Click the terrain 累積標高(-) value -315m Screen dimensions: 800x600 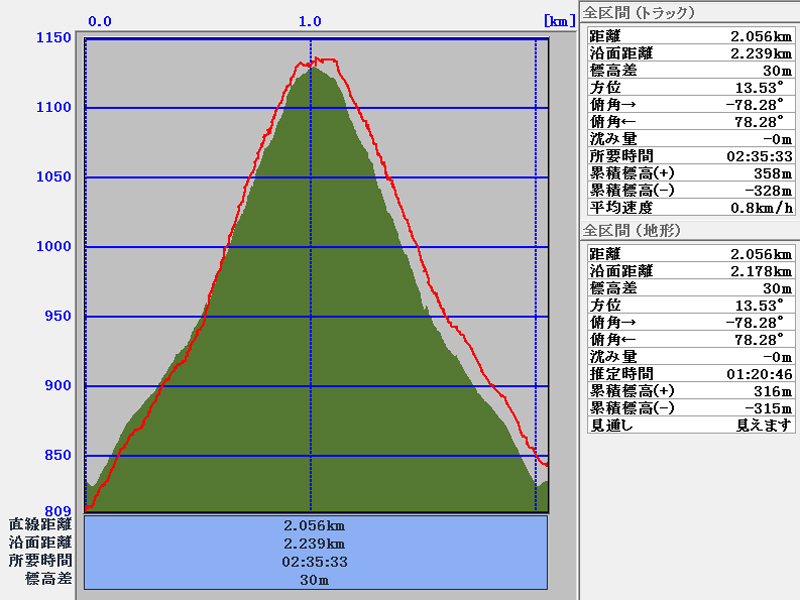773,408
